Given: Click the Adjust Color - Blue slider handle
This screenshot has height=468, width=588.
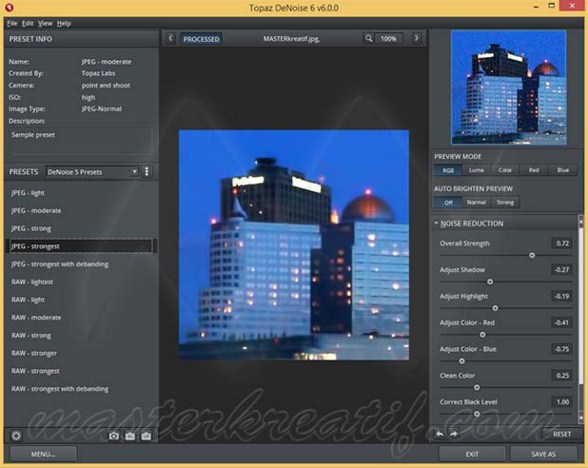Looking at the screenshot, I should point(462,361).
